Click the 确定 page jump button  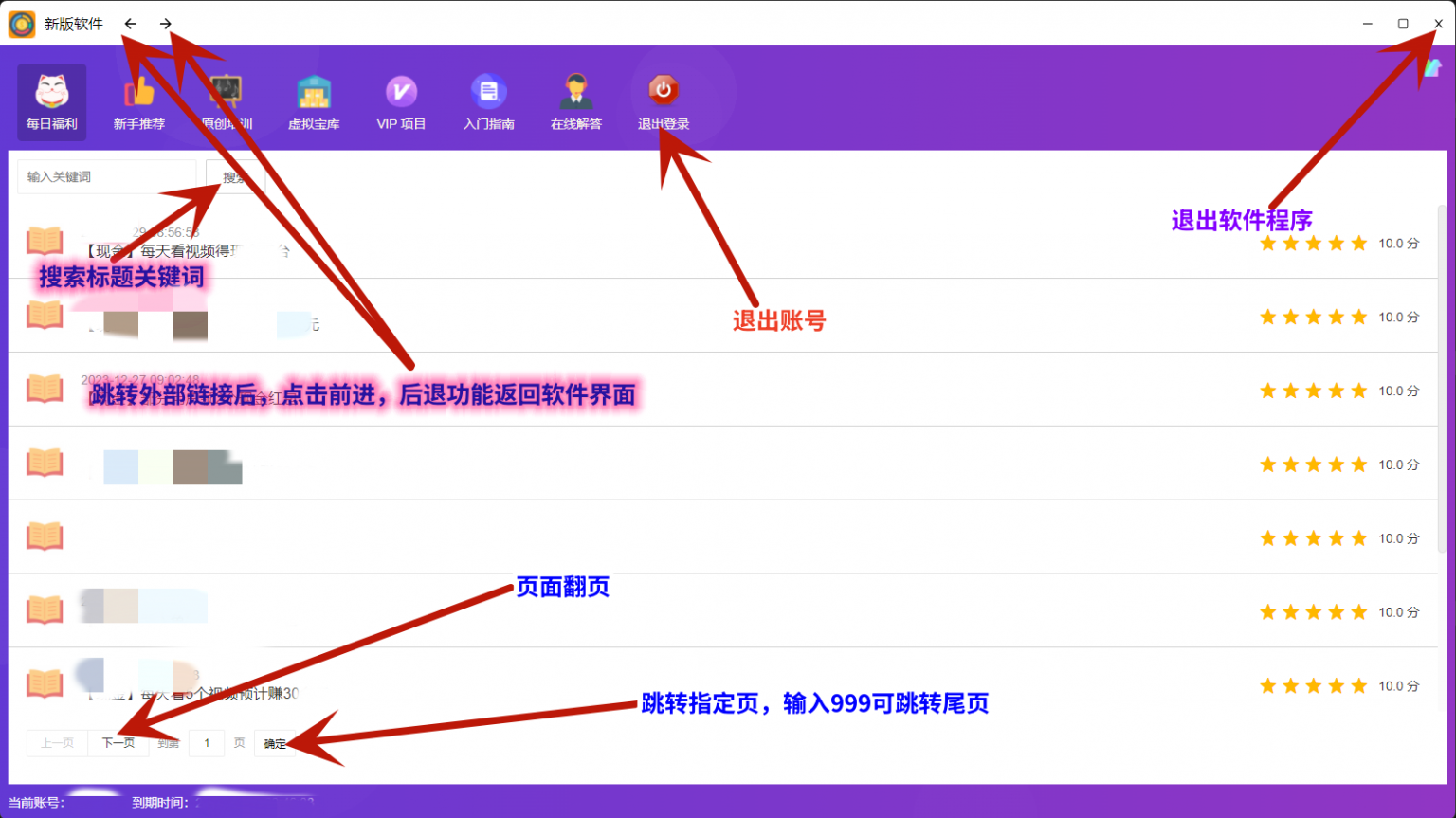(274, 743)
